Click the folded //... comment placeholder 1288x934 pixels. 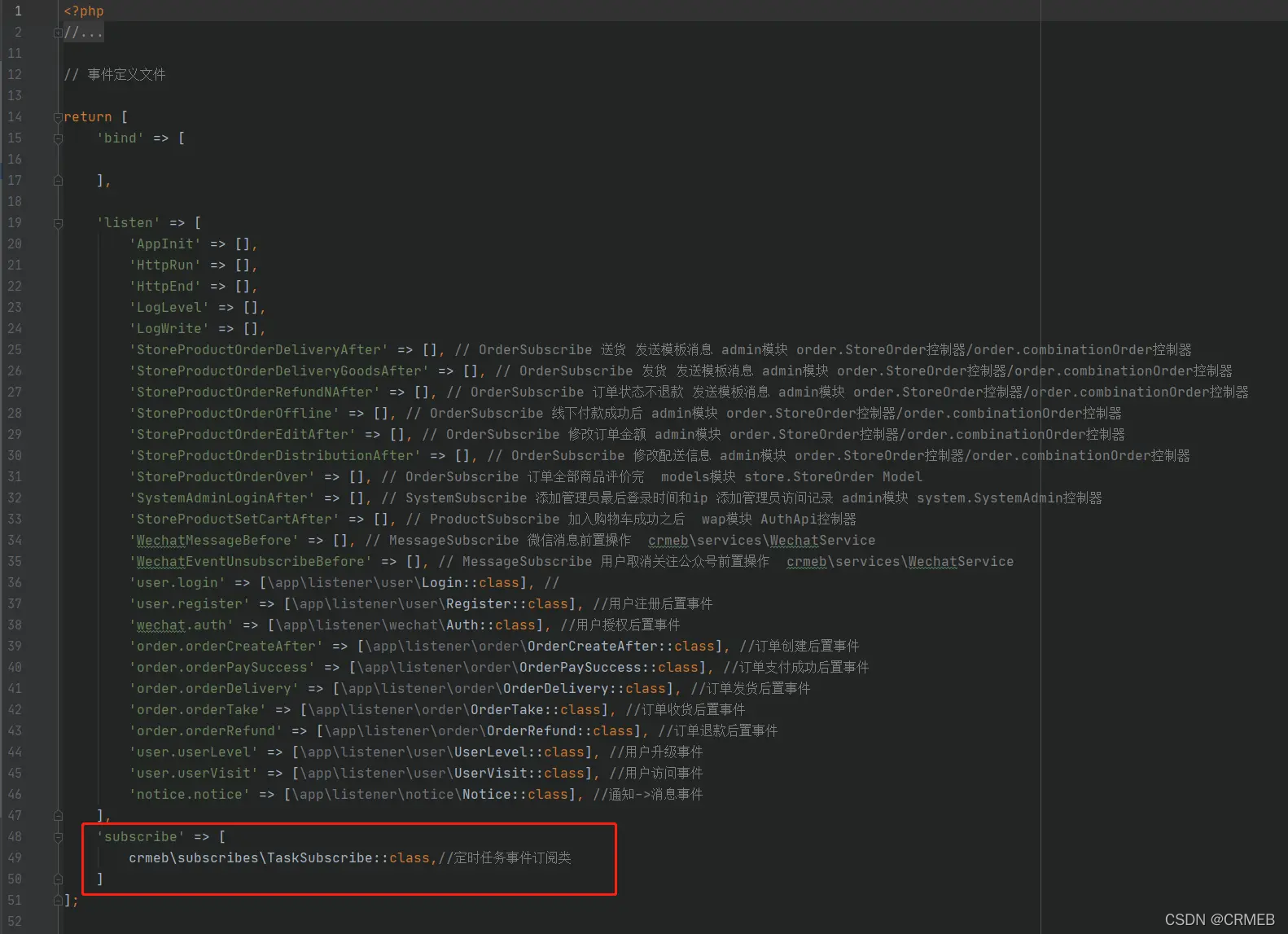[84, 33]
